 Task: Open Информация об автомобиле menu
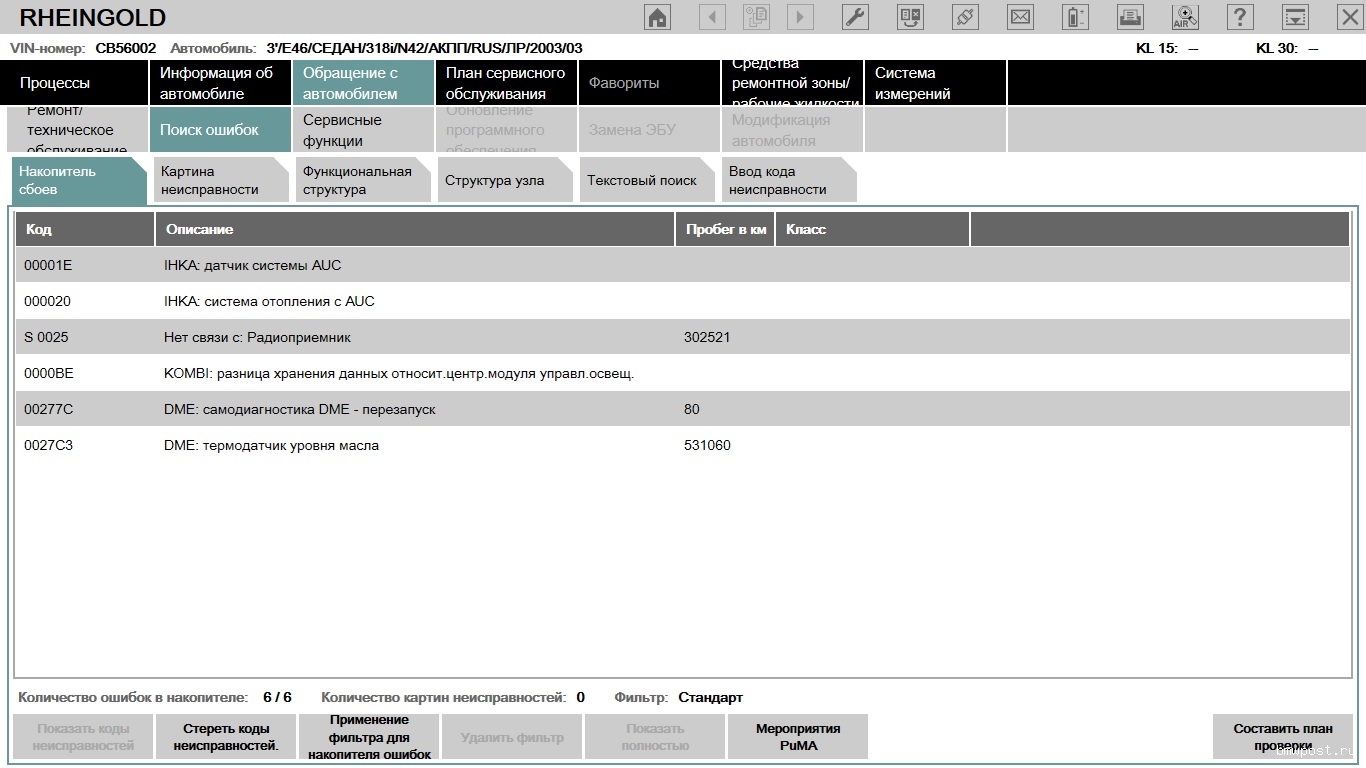[x=217, y=83]
